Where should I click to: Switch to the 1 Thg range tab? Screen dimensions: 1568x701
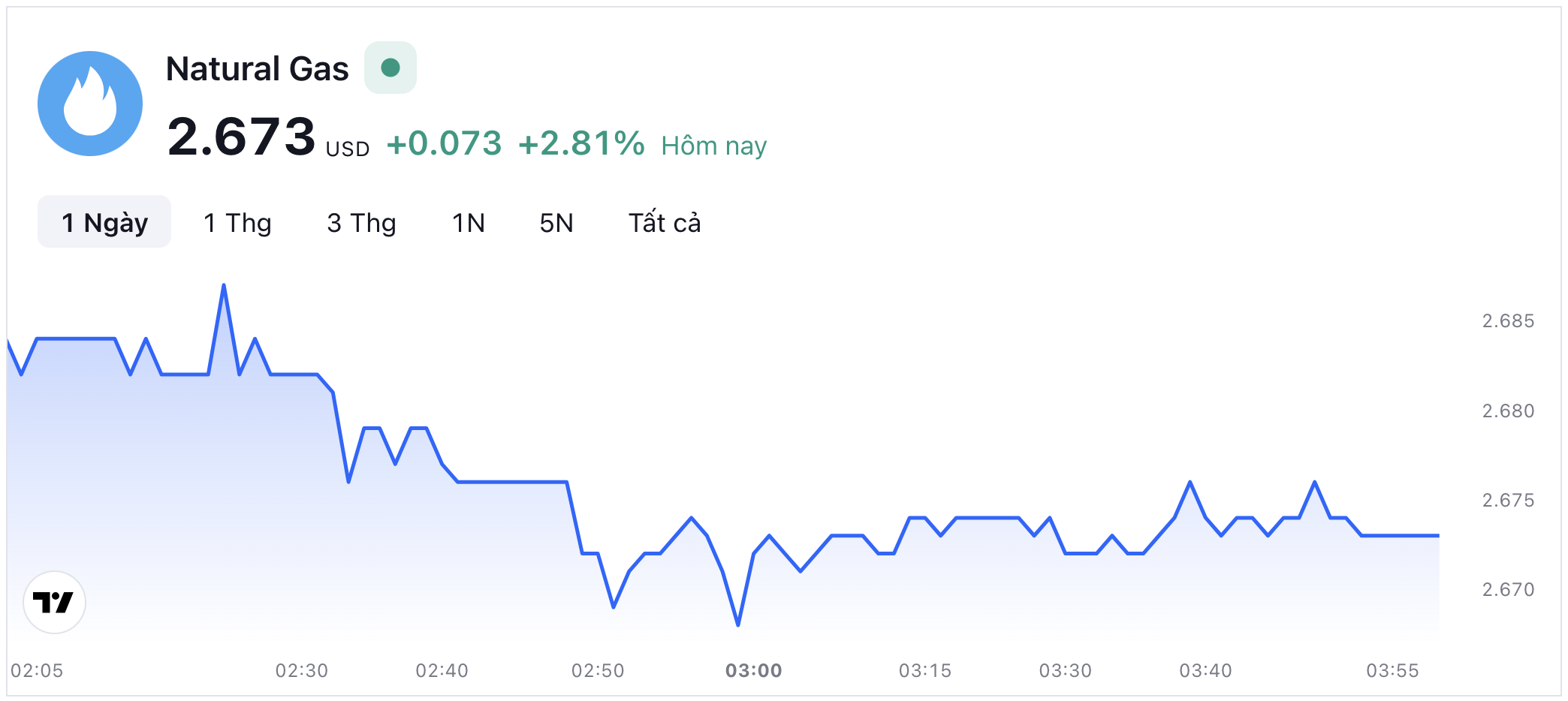point(237,223)
